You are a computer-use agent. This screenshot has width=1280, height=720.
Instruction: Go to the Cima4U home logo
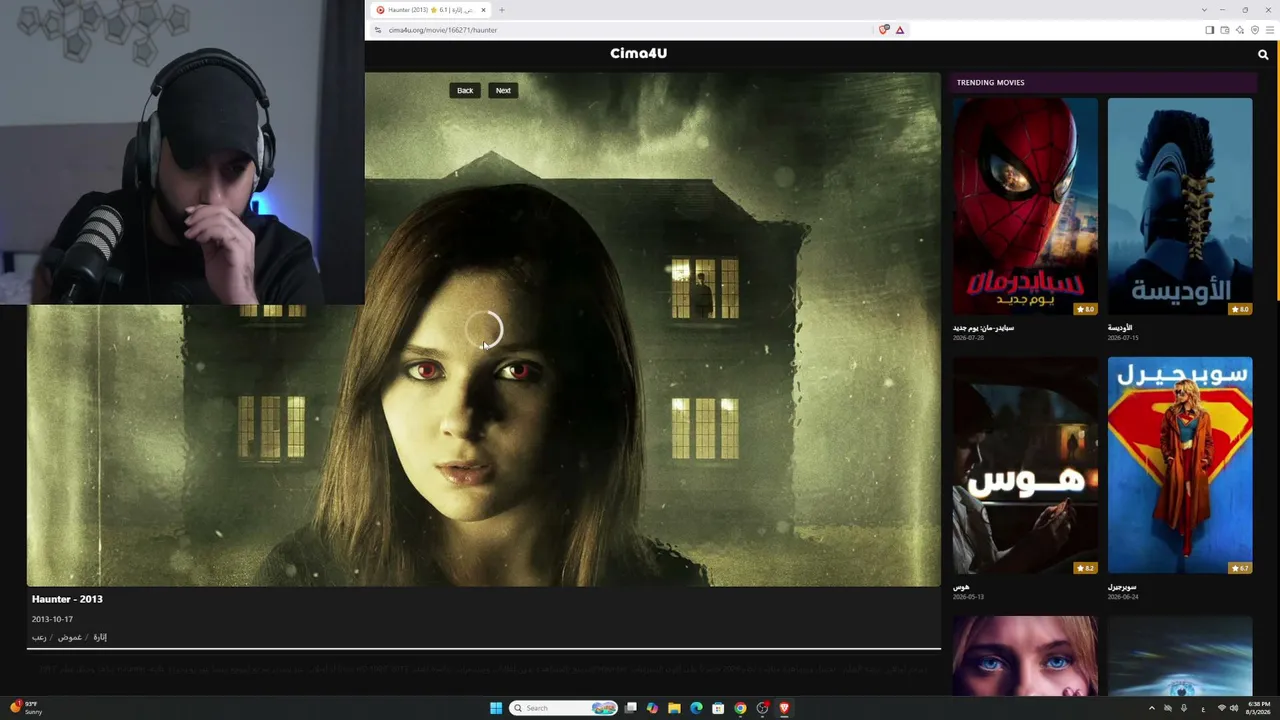(x=638, y=53)
